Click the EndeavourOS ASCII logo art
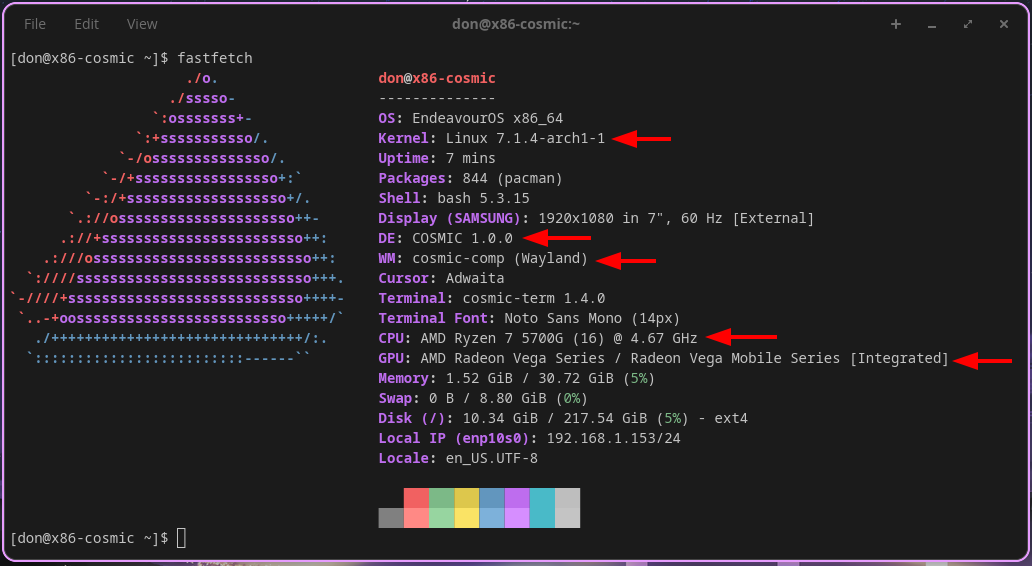Image resolution: width=1032 pixels, height=566 pixels. click(178, 218)
